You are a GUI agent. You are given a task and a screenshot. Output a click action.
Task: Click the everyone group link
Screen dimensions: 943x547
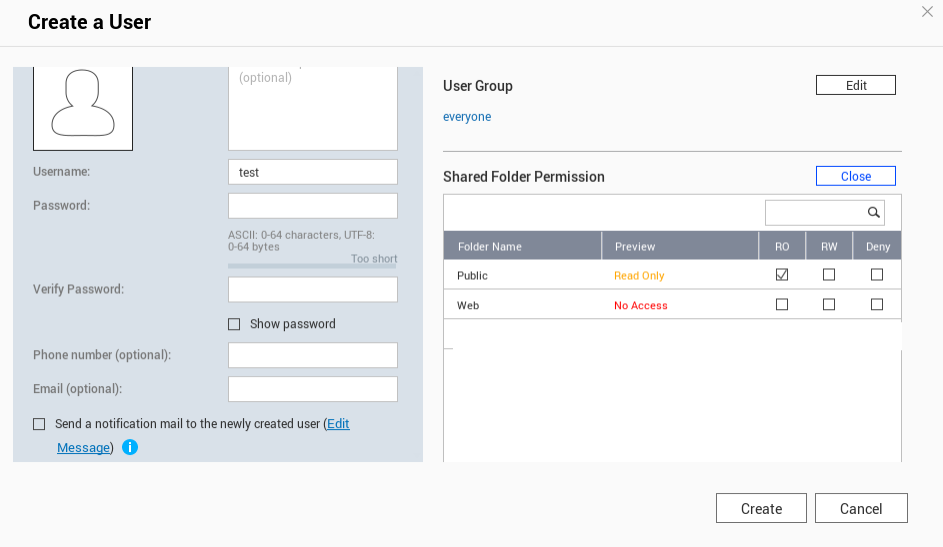[x=467, y=117]
